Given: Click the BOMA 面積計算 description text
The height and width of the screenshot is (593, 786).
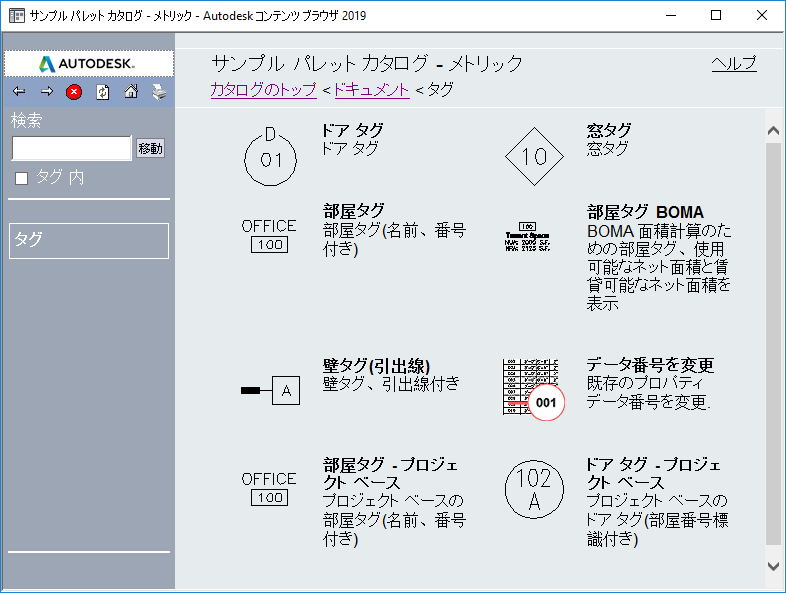Looking at the screenshot, I should 659,267.
